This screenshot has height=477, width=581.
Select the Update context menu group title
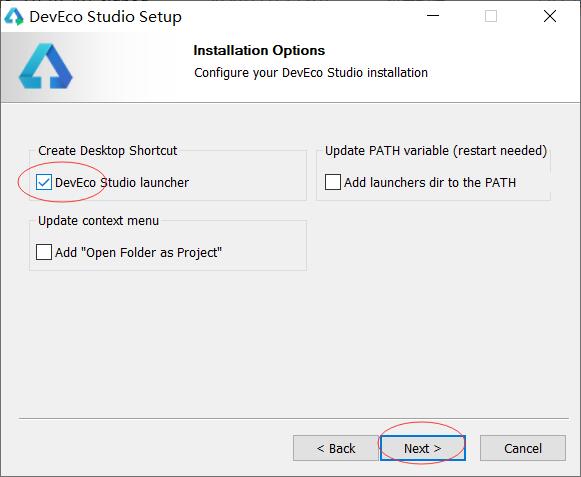[99, 221]
